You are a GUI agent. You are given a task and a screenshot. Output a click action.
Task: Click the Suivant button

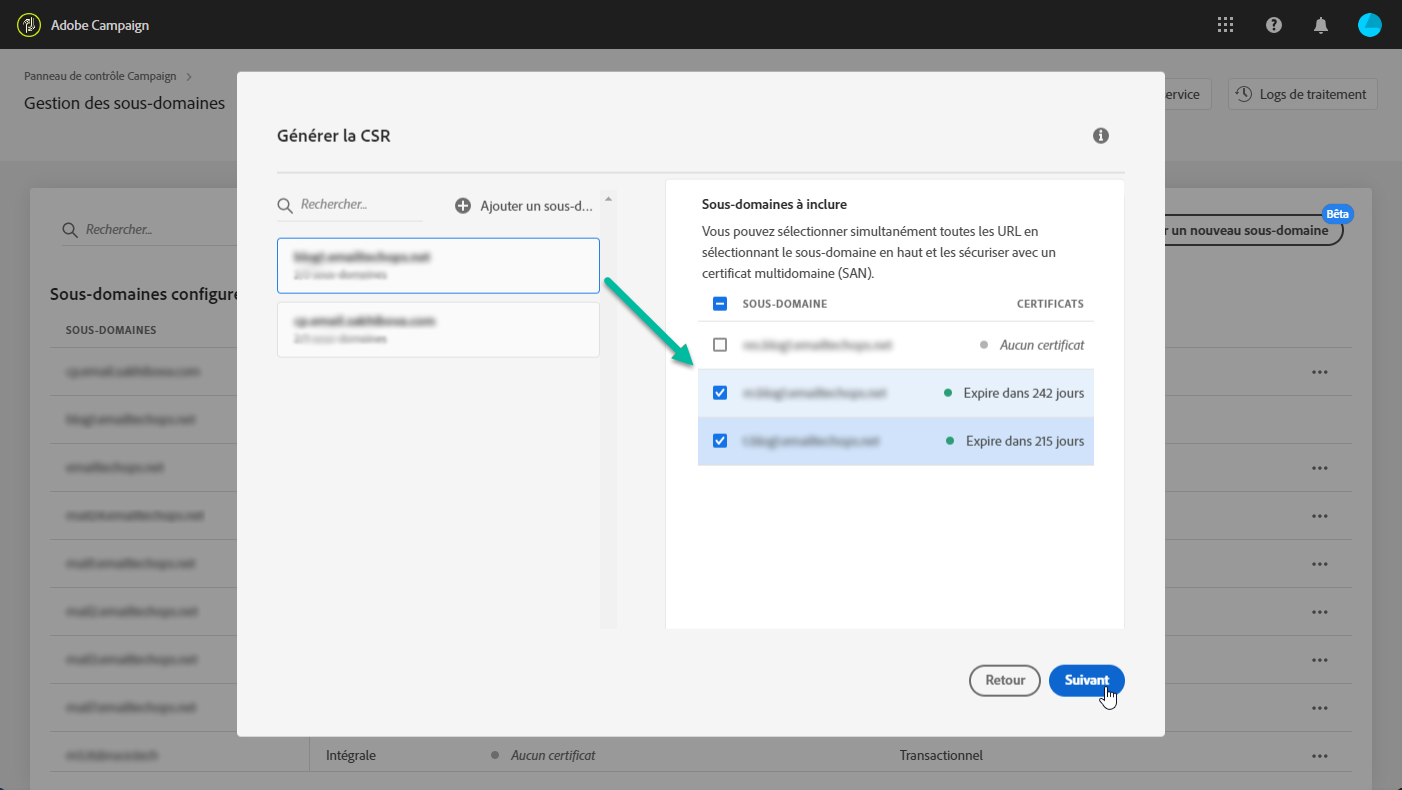[x=1087, y=680]
